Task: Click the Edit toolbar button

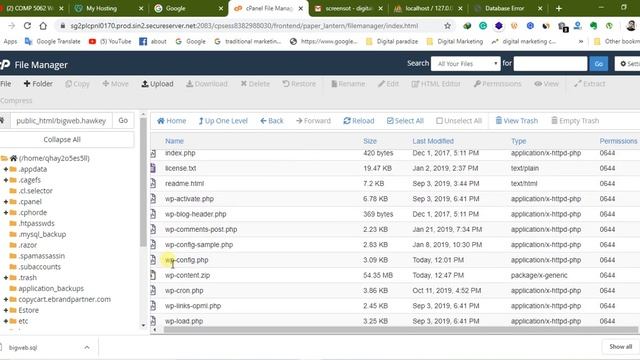Action: click(x=388, y=84)
